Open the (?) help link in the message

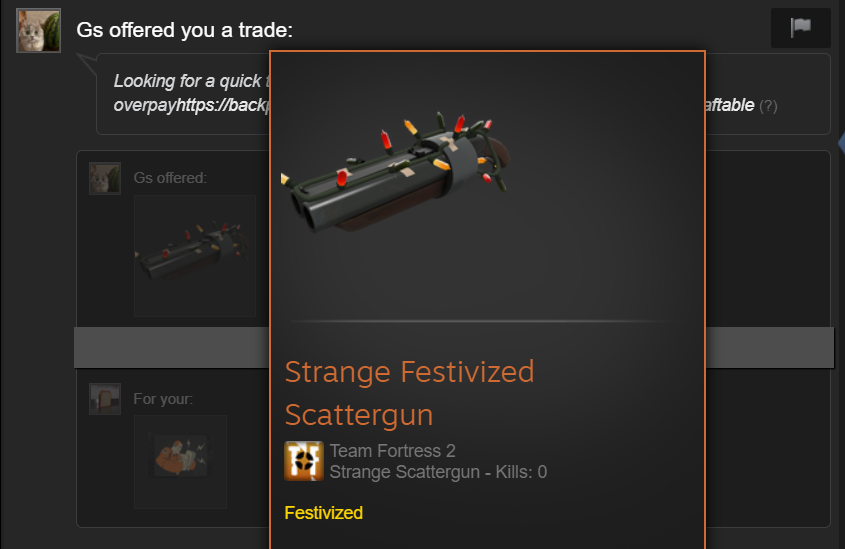(768, 106)
